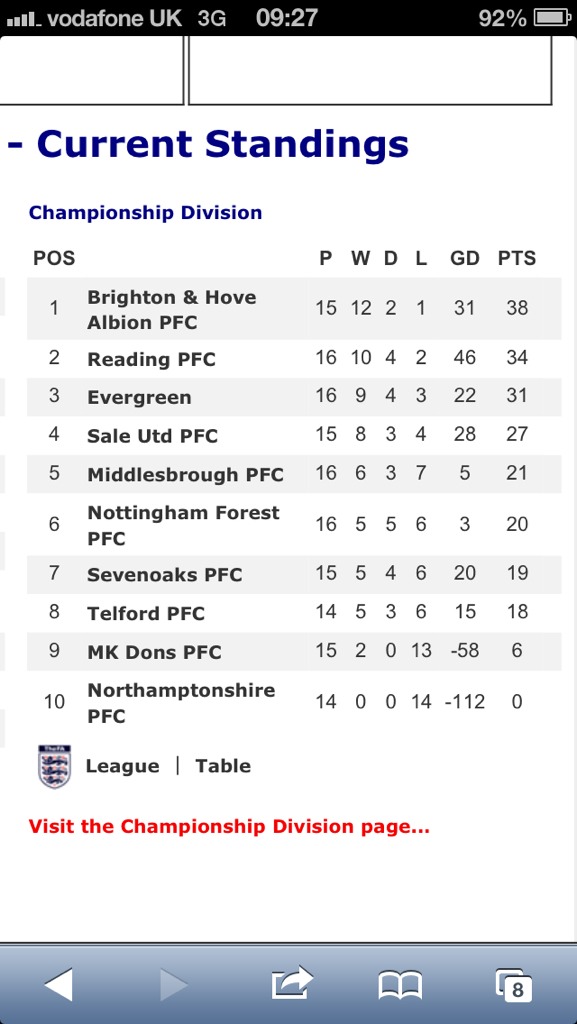Click the Championship Division heading

[146, 213]
